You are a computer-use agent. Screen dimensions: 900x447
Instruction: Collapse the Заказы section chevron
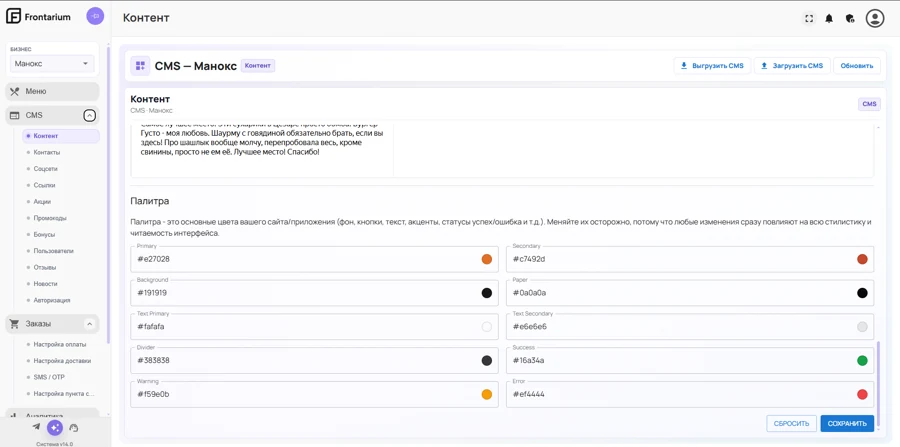(x=90, y=324)
